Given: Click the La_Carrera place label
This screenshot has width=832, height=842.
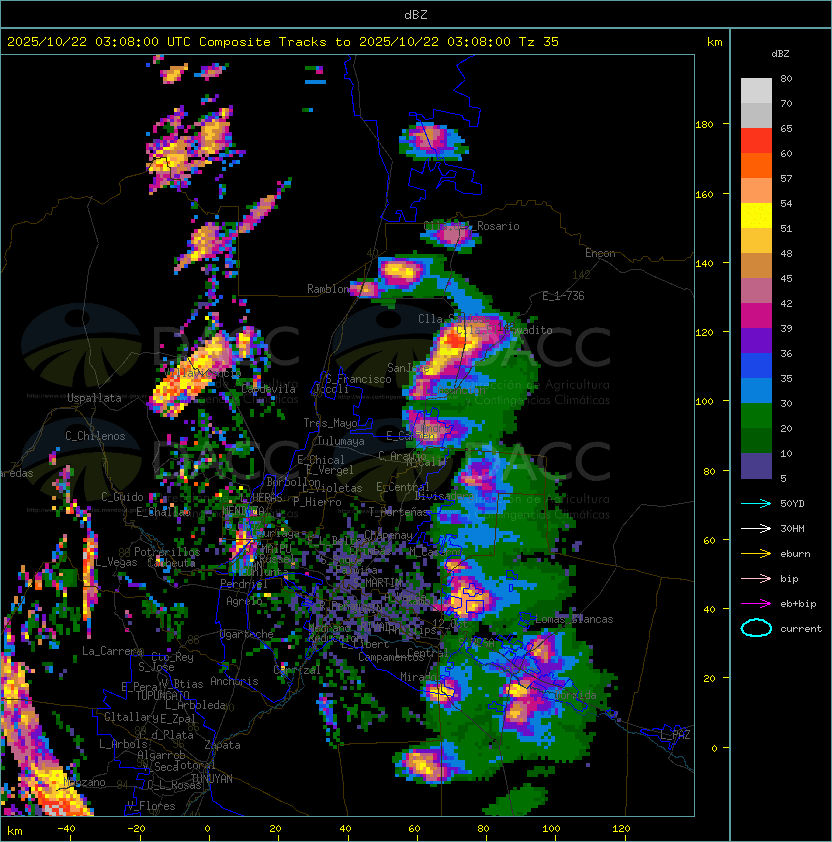Looking at the screenshot, I should tap(112, 651).
